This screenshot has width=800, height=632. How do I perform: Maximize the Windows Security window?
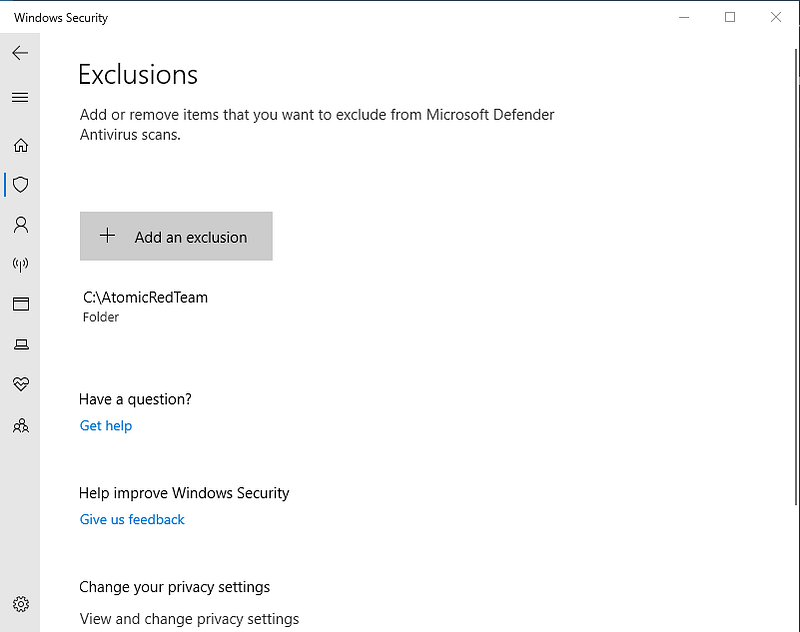click(730, 17)
